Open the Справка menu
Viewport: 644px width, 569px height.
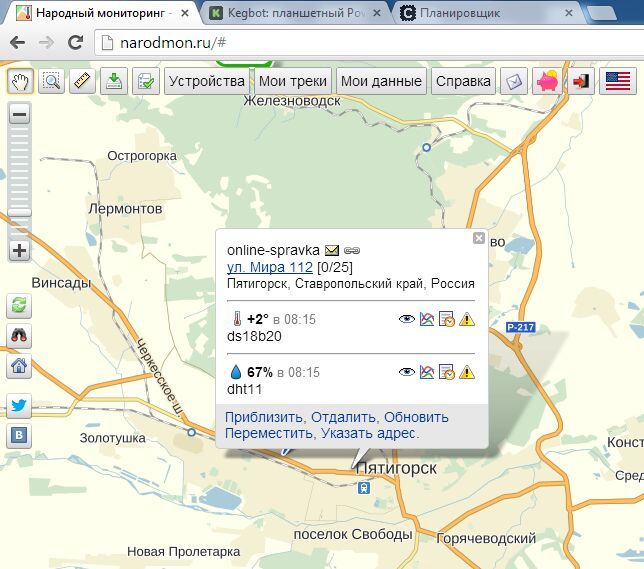coord(463,81)
